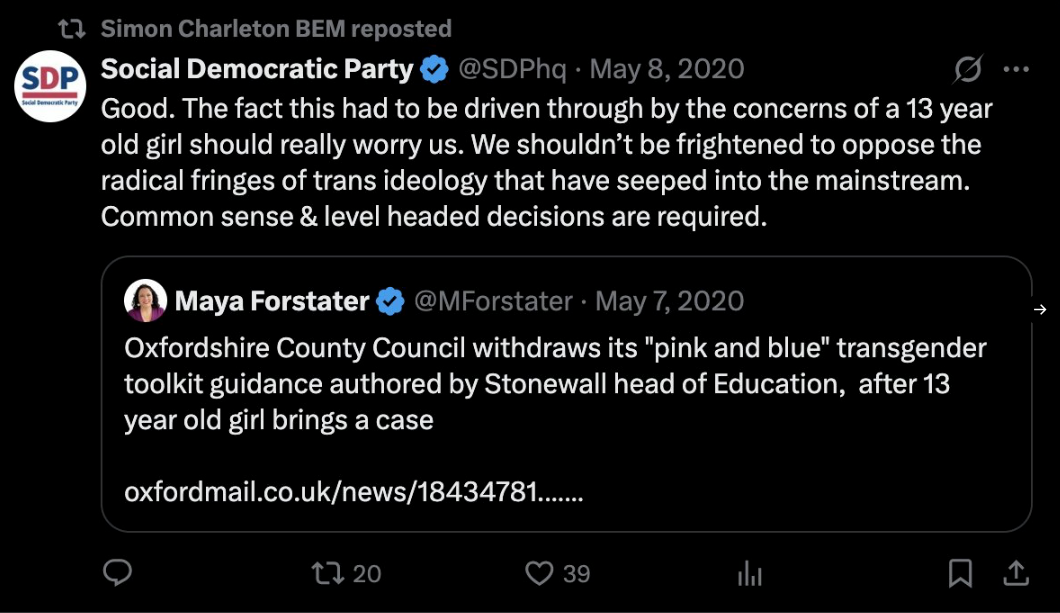Click the reply speech bubble icon
Screen dimensions: 1060x613
(x=118, y=573)
